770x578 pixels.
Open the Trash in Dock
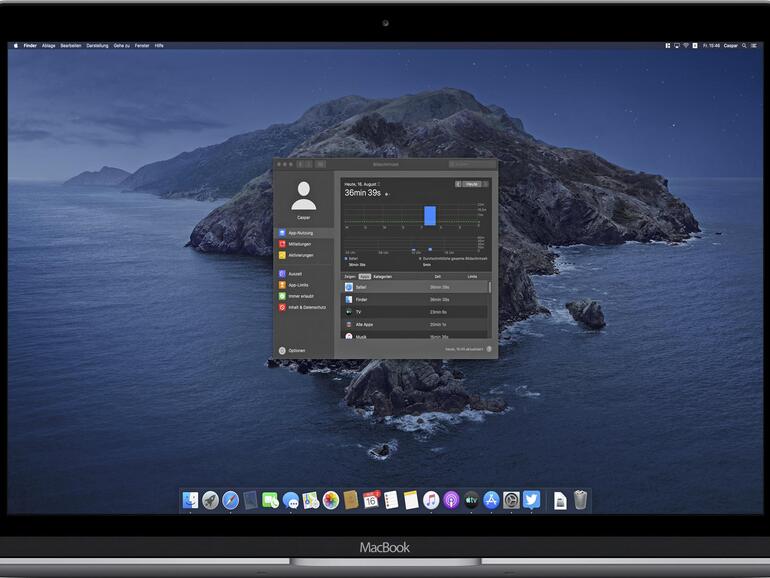580,500
